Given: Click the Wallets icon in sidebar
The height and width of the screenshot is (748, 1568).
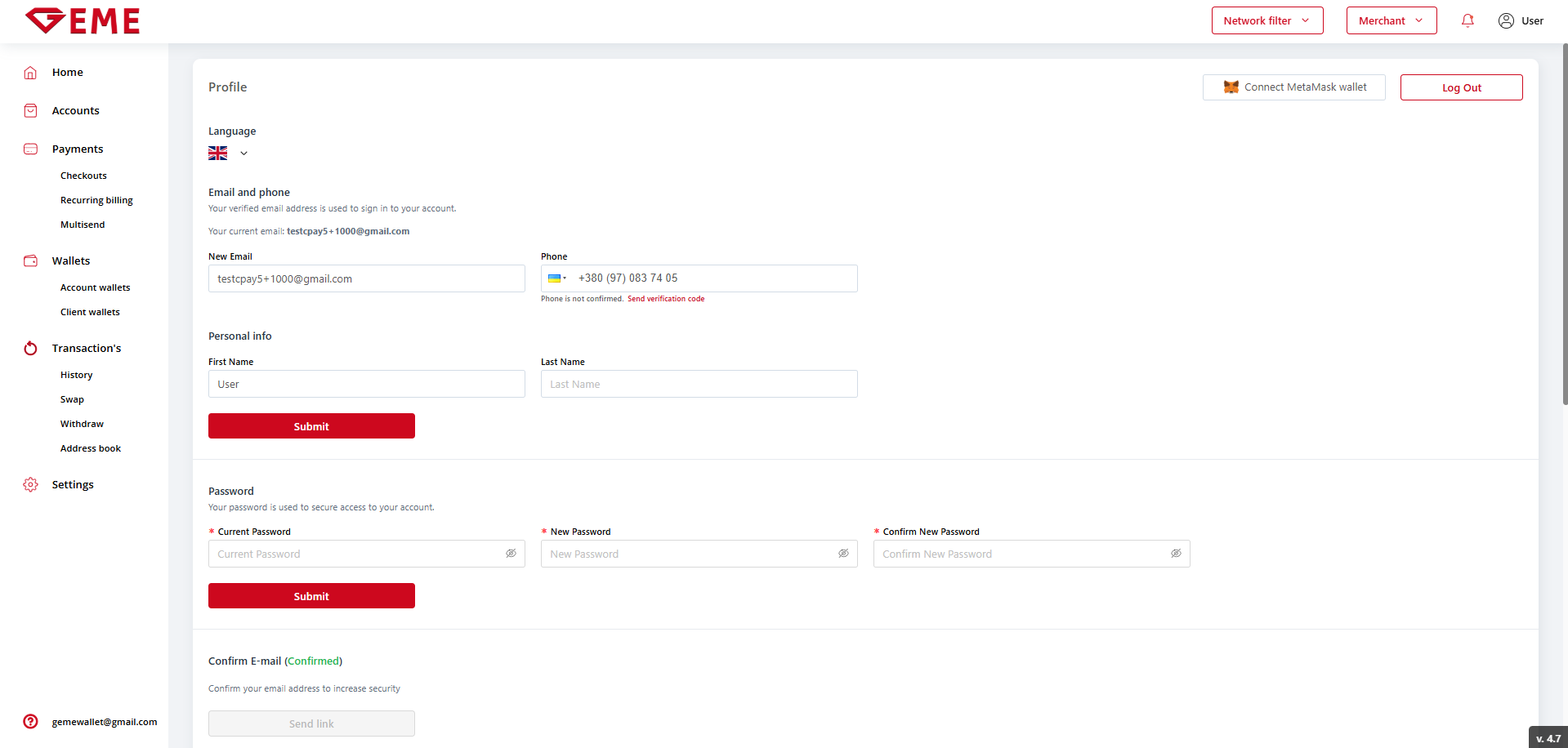Looking at the screenshot, I should click(x=30, y=261).
